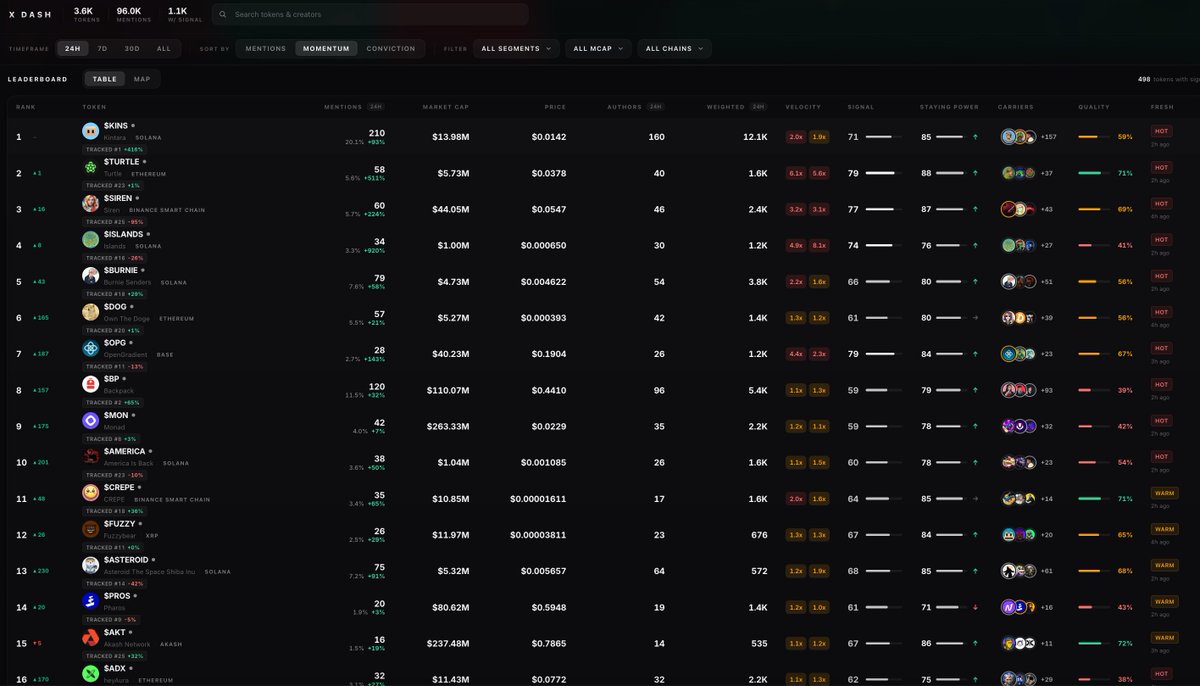Click the Rank column header
Image resolution: width=1200 pixels, height=686 pixels.
25,106
